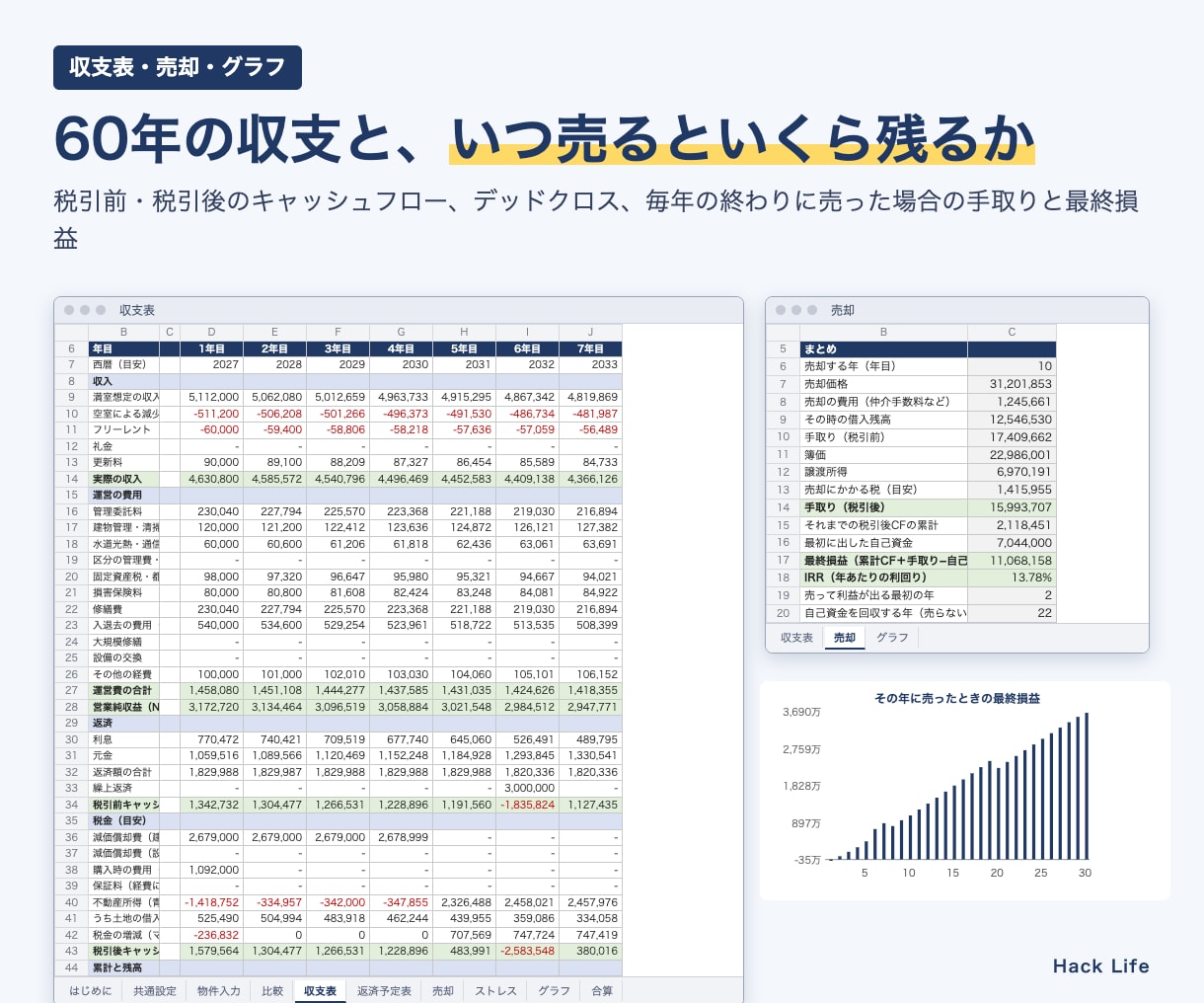Click the 実際の収入 row label

(x=123, y=479)
